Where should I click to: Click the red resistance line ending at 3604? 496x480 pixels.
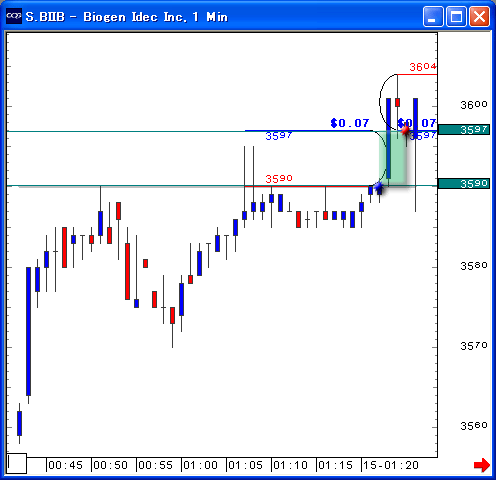click(417, 74)
